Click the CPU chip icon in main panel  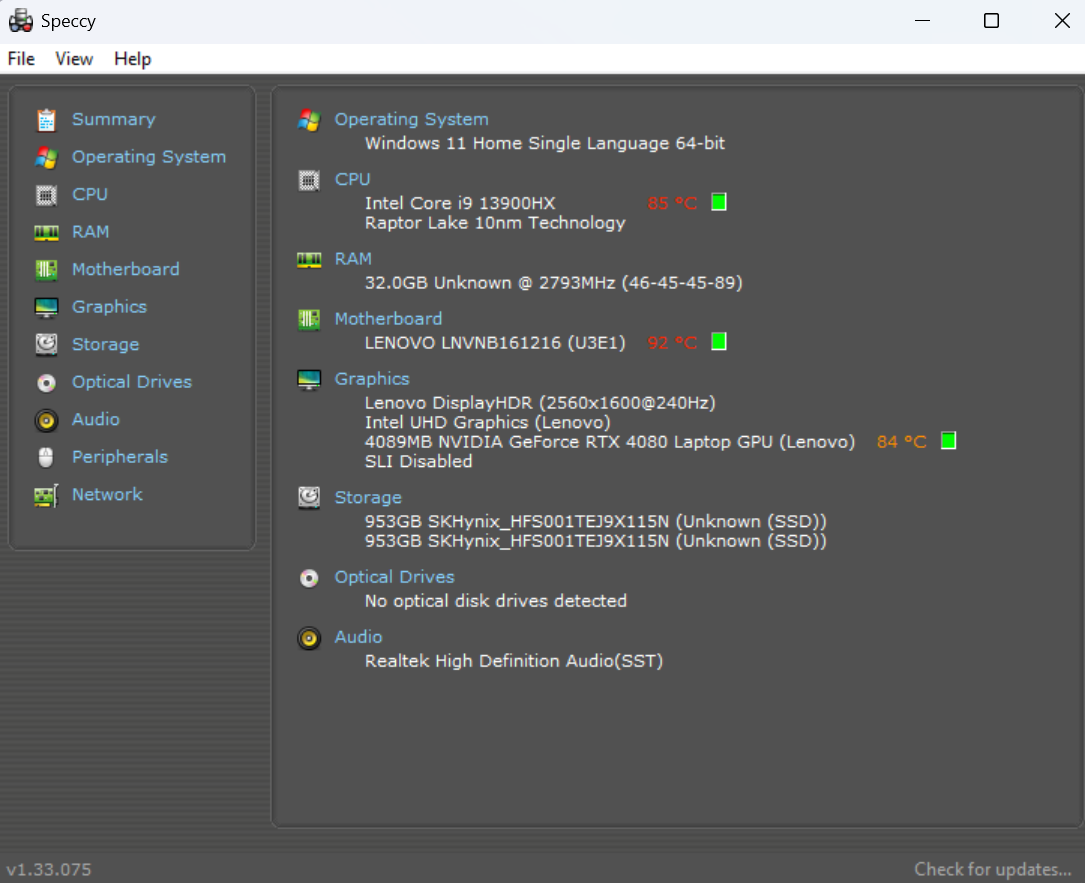[309, 181]
